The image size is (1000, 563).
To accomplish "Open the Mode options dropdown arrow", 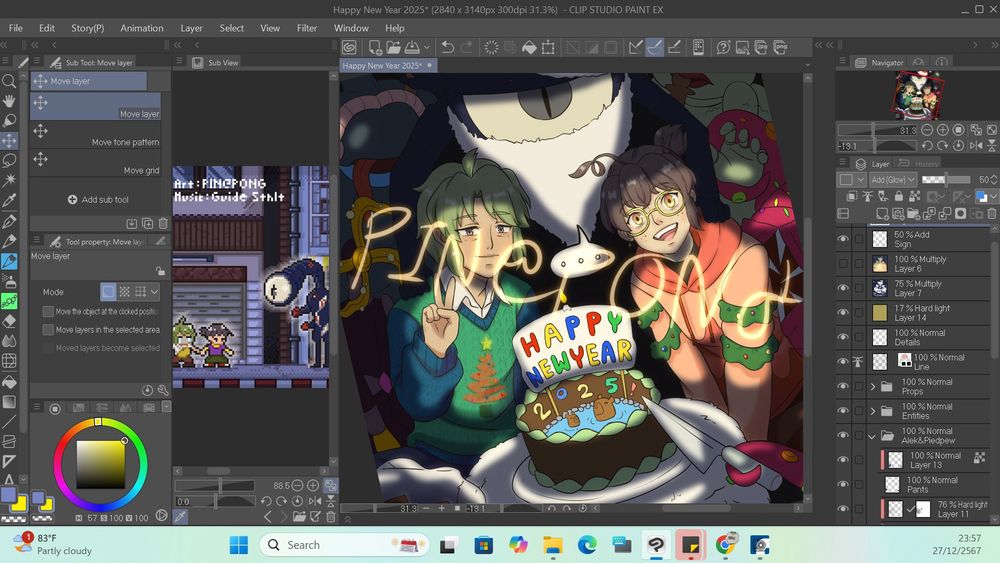I will tap(154, 292).
